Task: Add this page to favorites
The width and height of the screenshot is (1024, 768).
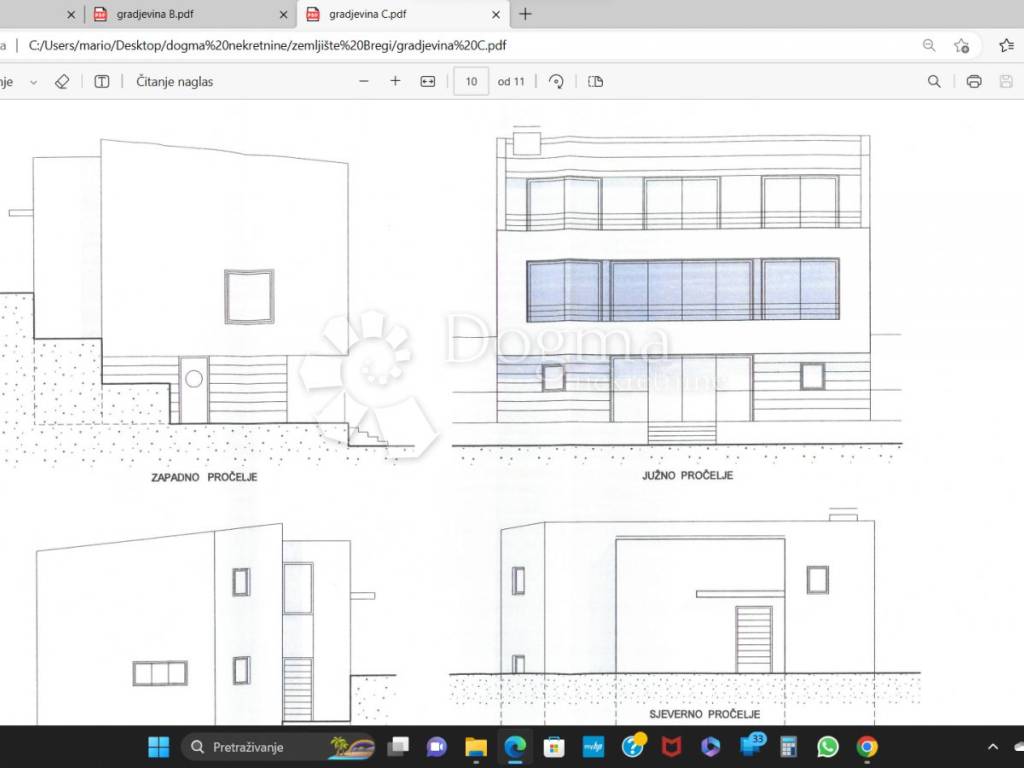Action: [962, 45]
